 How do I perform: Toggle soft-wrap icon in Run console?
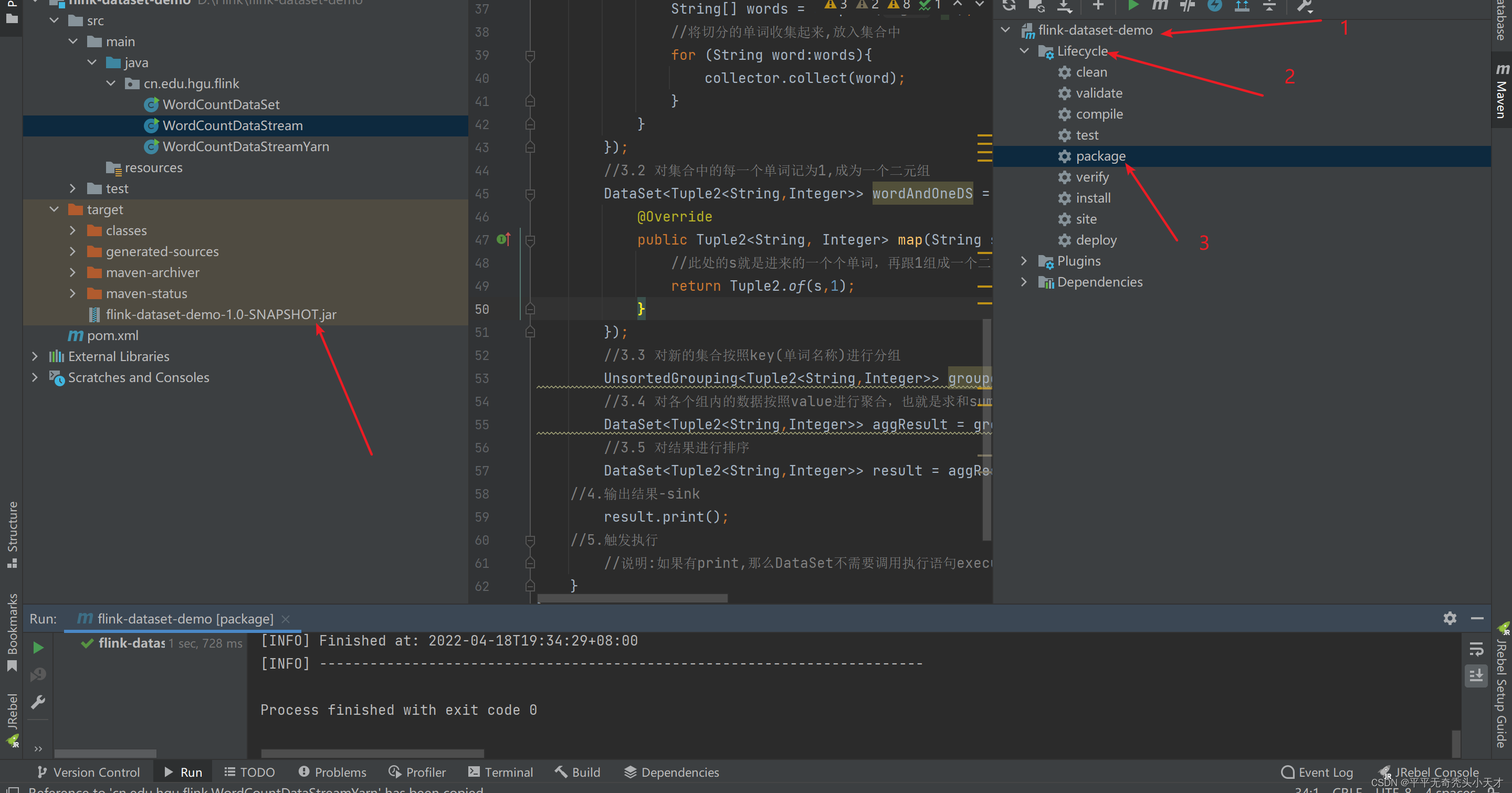1476,649
